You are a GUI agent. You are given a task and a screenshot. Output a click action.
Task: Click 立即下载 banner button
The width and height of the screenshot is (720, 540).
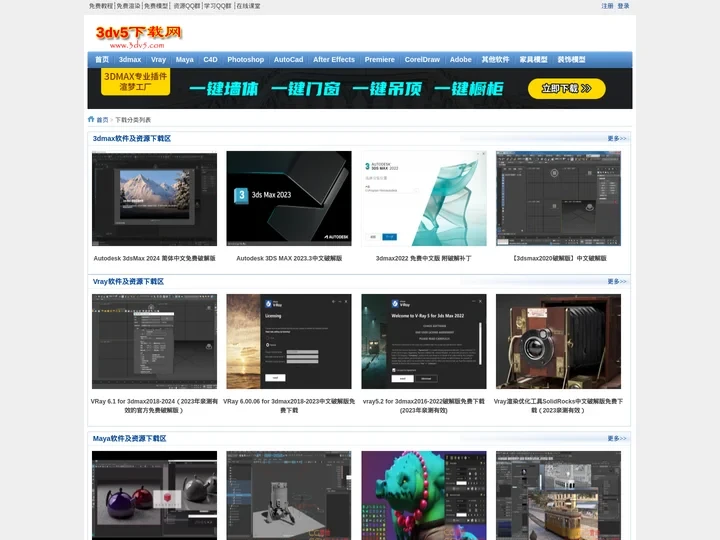click(x=567, y=89)
